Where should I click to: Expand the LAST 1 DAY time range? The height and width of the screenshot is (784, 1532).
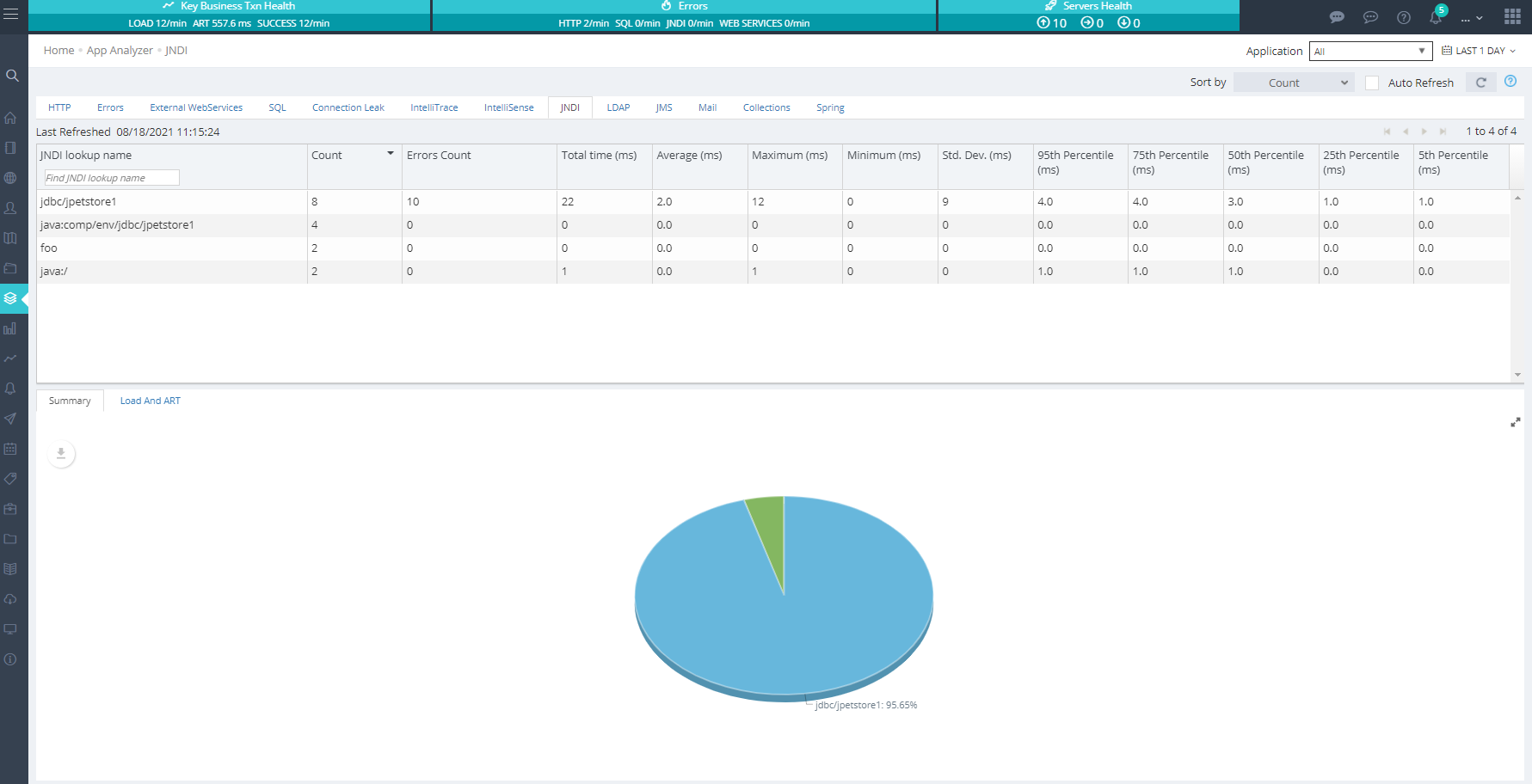tap(1479, 51)
